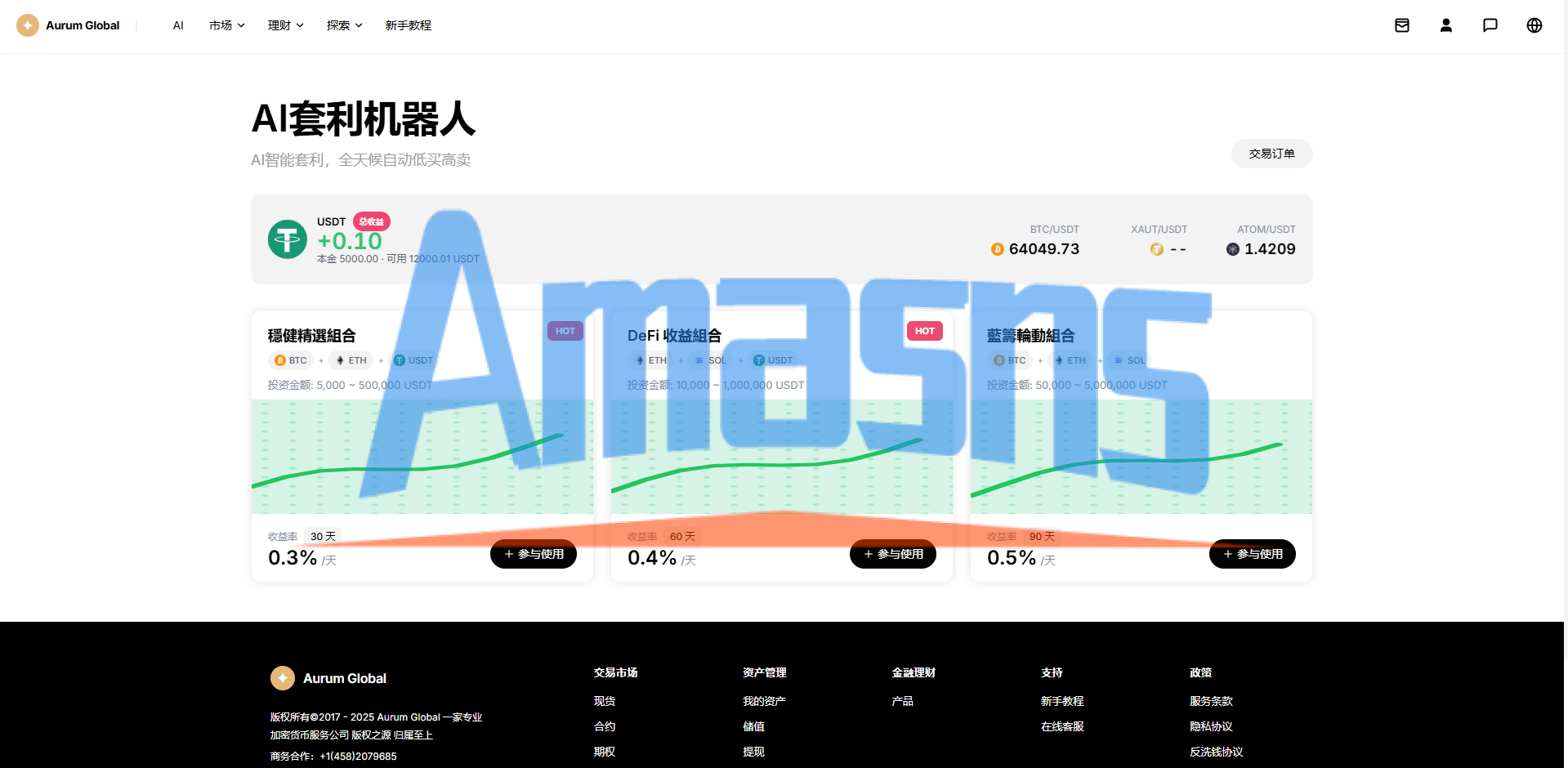
Task: Click the Aurum Global logo in header
Action: [x=68, y=25]
